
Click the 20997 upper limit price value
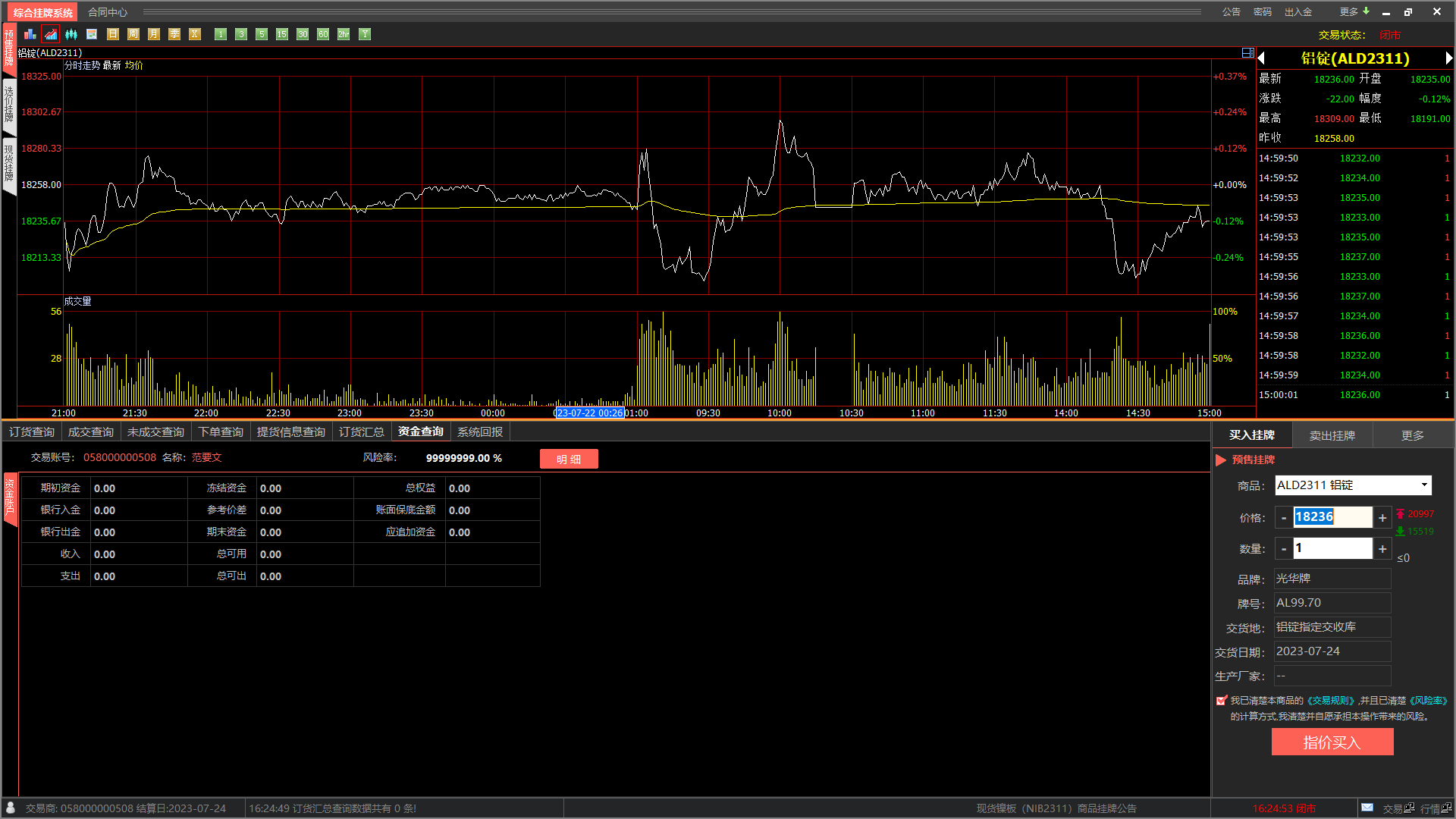click(x=1420, y=514)
